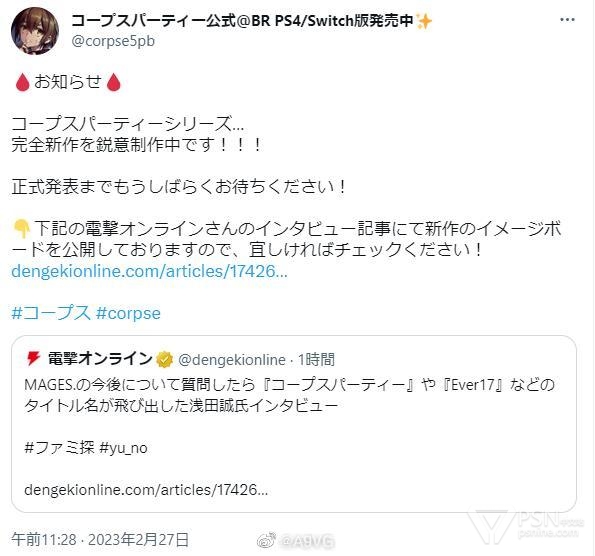Select the #コープス hashtag
The height and width of the screenshot is (556, 595).
51,313
